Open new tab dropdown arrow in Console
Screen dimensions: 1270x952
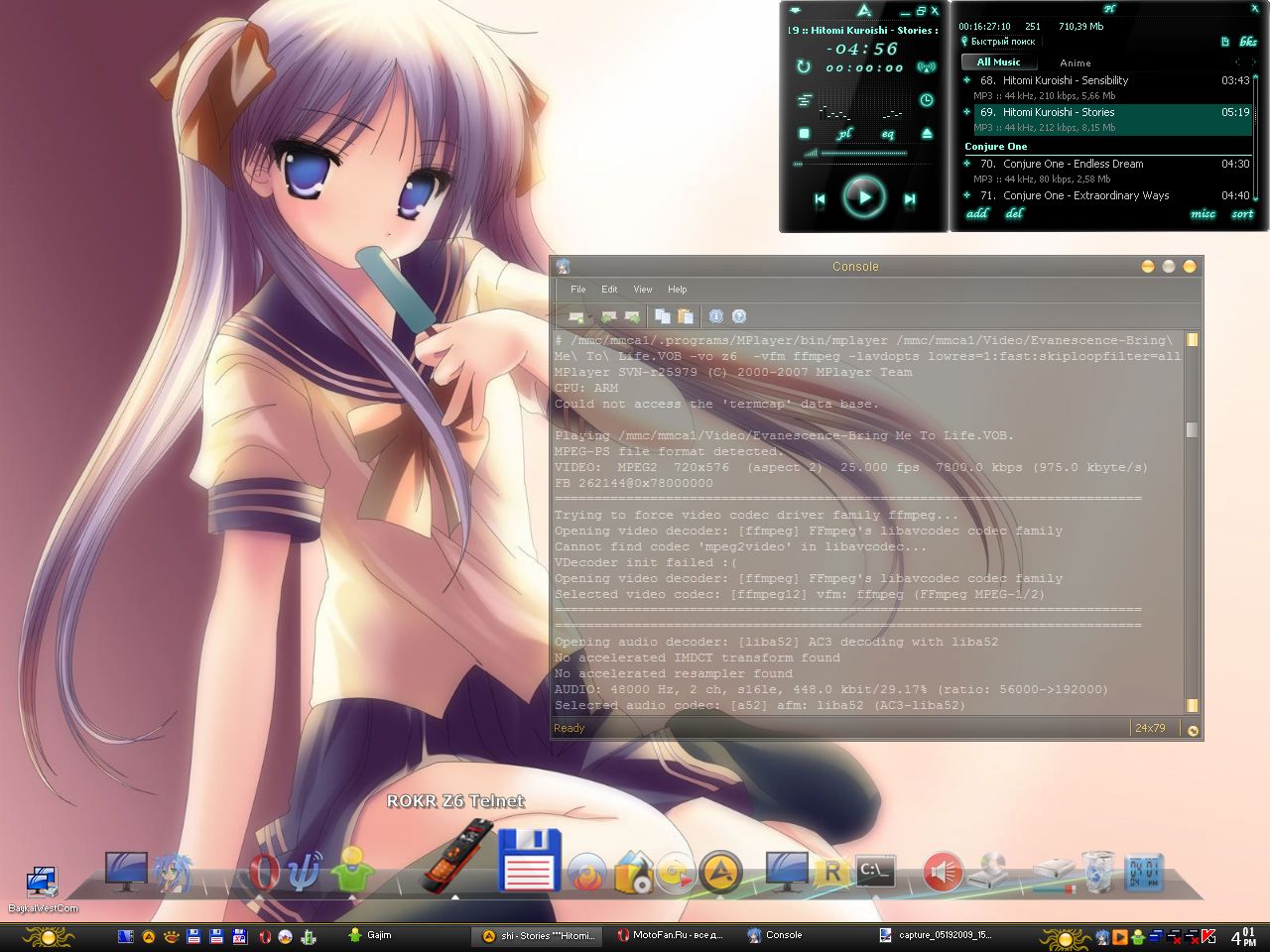(589, 317)
